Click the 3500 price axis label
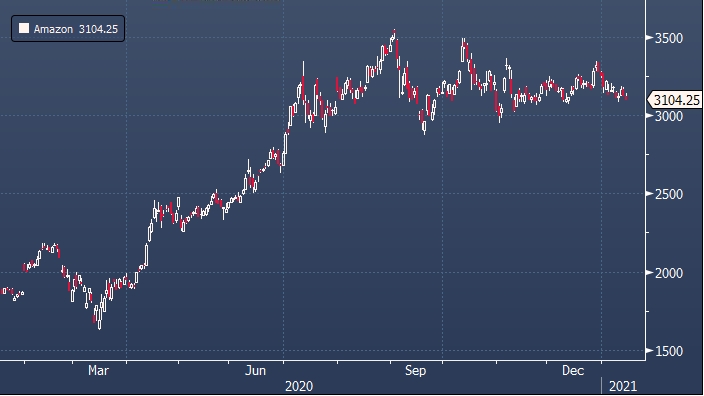Image resolution: width=704 pixels, height=396 pixels. [x=669, y=38]
